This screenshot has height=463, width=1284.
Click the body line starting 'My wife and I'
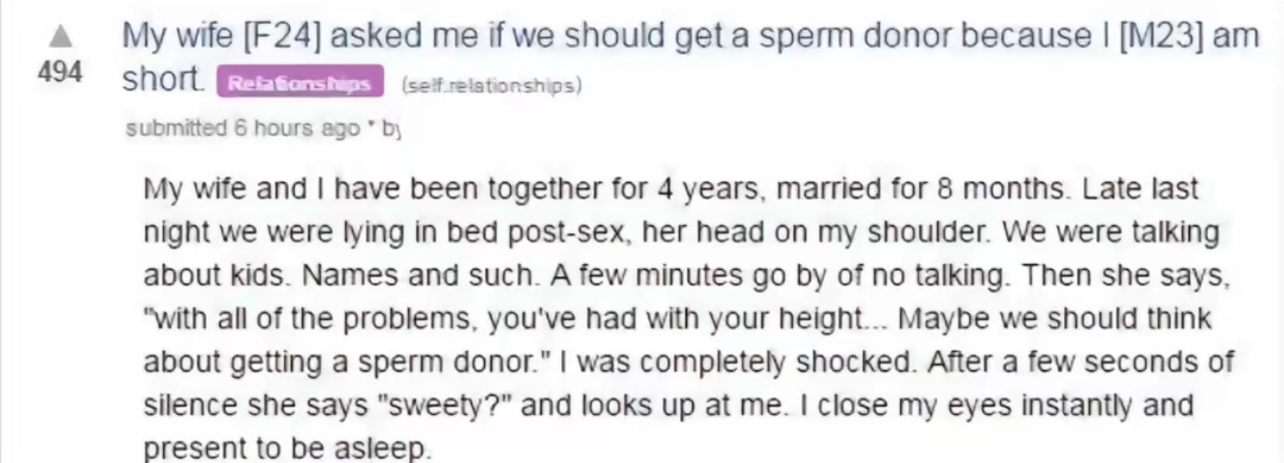[671, 189]
